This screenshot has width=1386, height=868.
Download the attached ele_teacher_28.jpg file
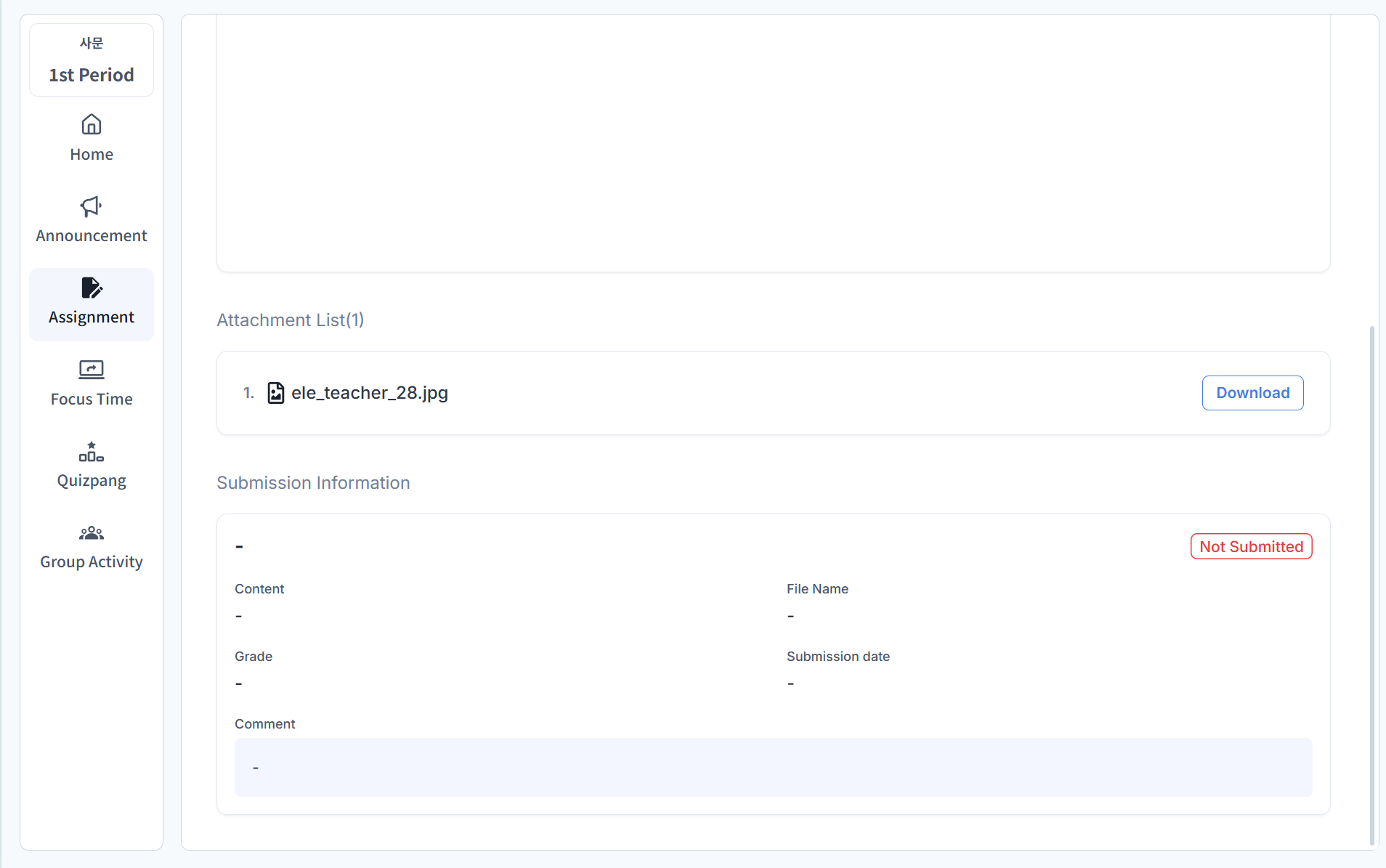pyautogui.click(x=1252, y=393)
